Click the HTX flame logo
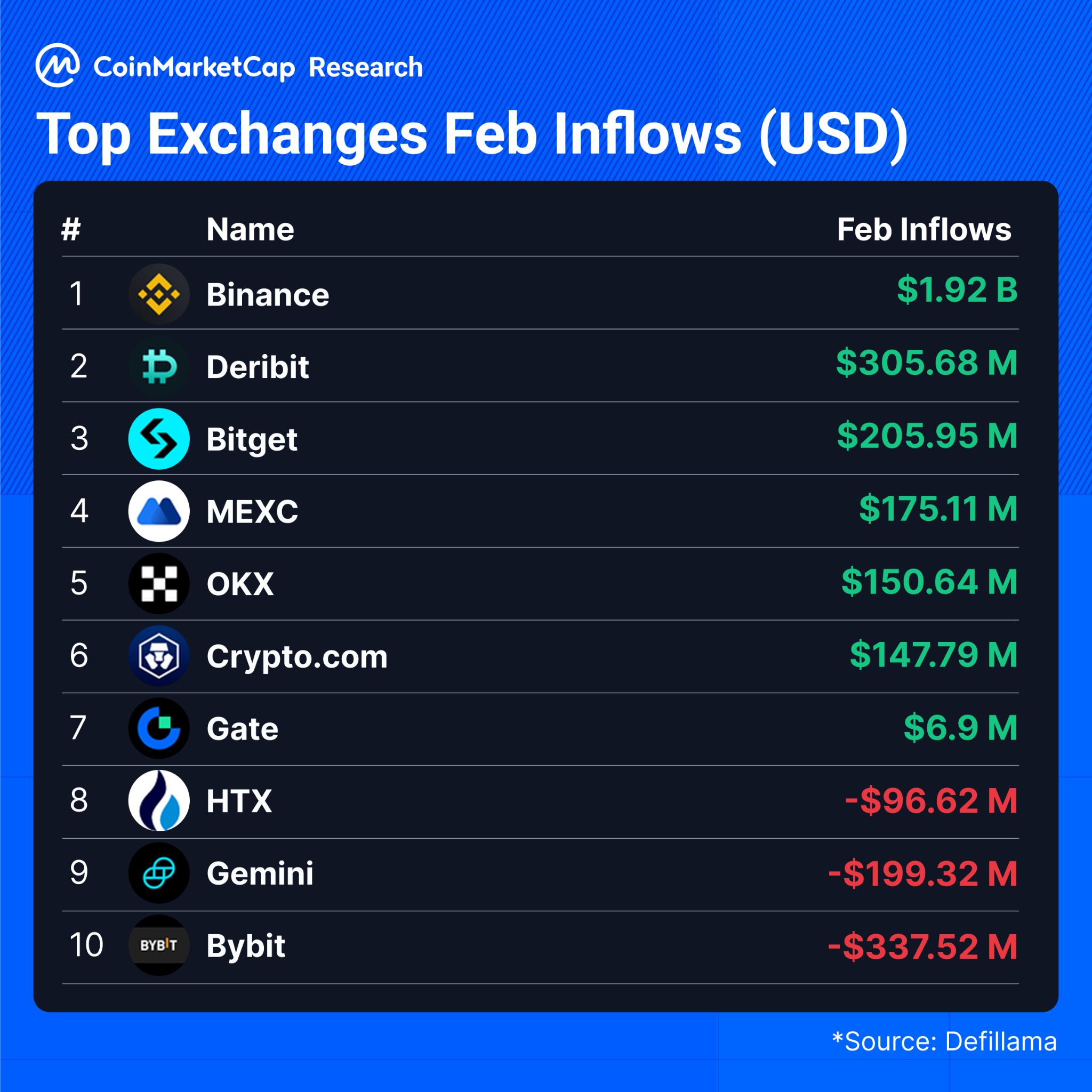 click(159, 800)
